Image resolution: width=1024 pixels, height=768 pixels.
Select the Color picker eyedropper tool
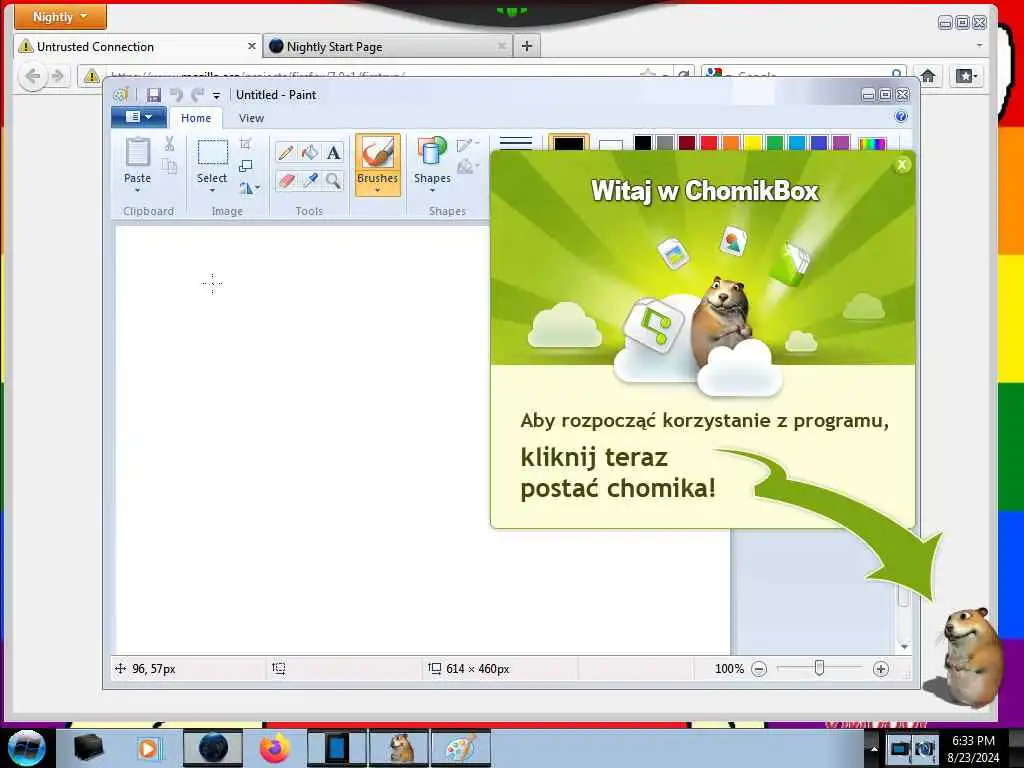(x=310, y=180)
